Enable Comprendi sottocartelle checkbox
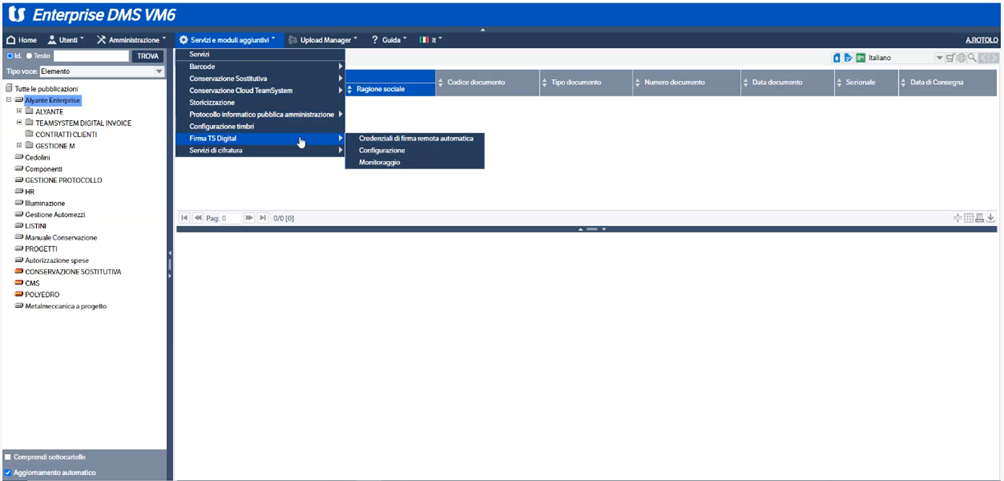 tap(8, 457)
